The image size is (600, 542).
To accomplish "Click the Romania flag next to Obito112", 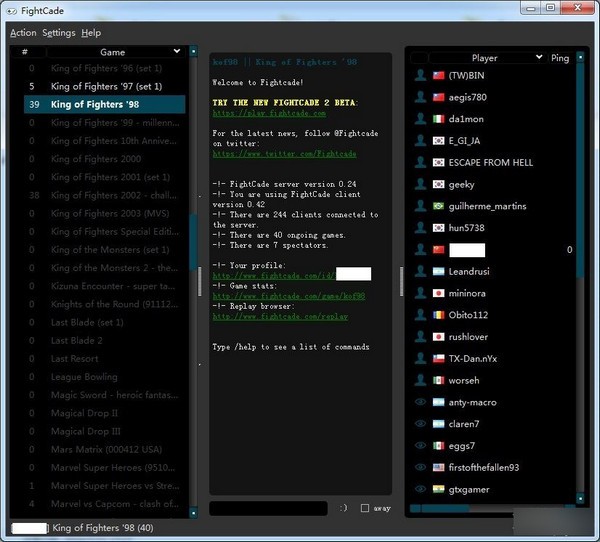I will (x=439, y=315).
